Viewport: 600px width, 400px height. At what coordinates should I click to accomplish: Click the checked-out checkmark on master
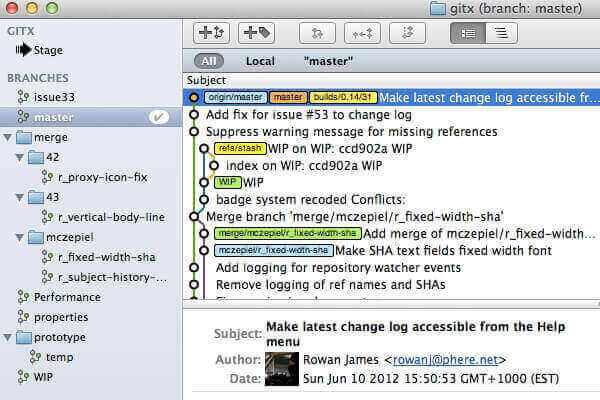pyautogui.click(x=158, y=117)
